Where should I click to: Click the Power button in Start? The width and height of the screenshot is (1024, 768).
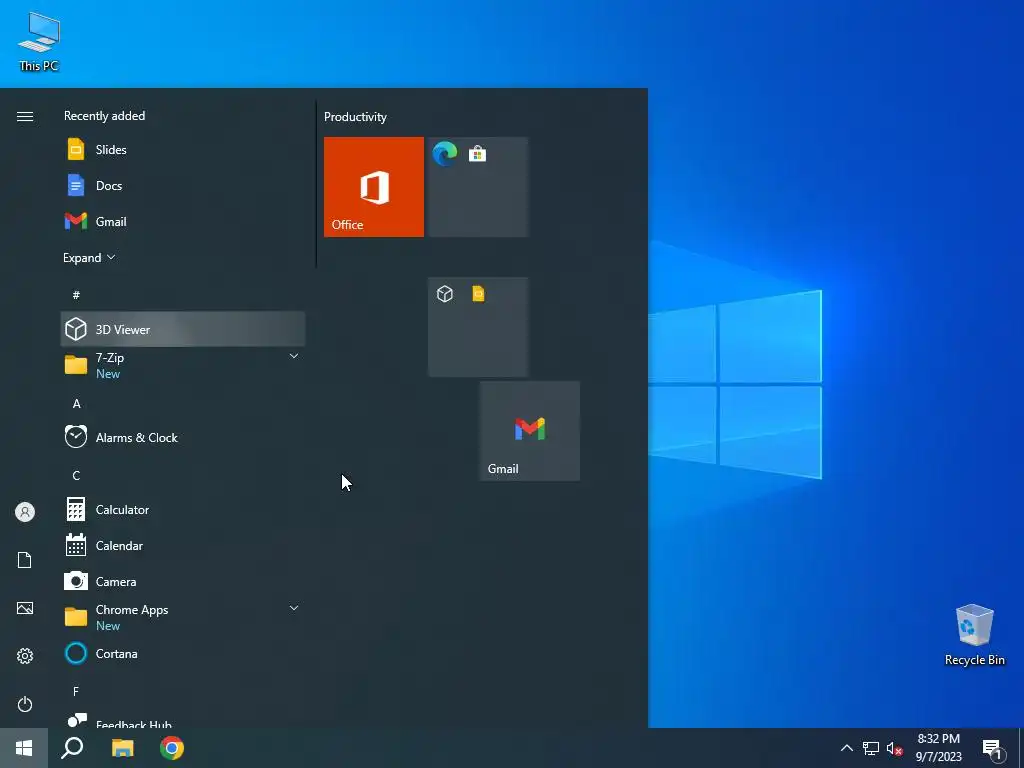point(25,704)
